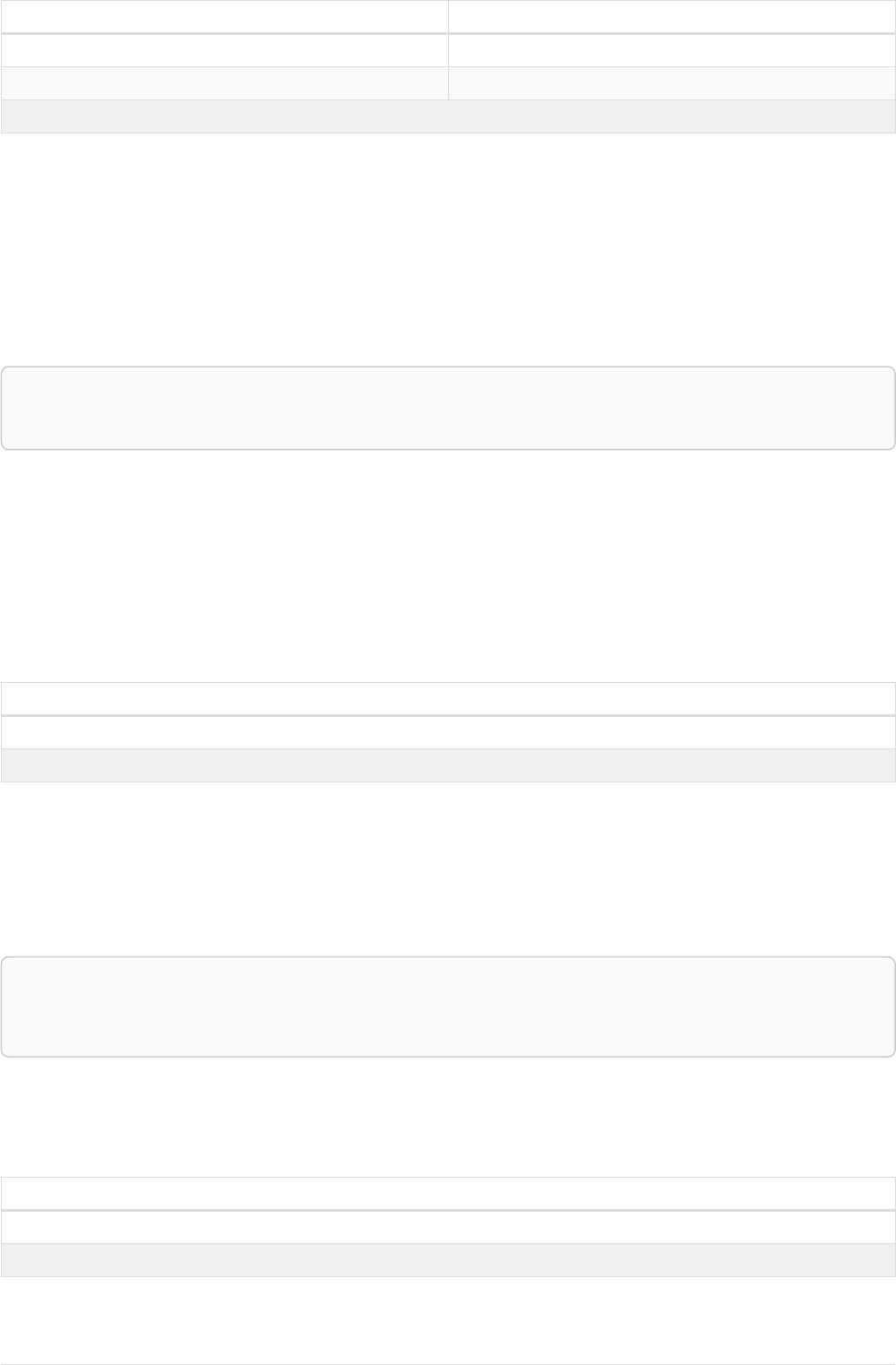The width and height of the screenshot is (896, 1365).
Task: Click blank area between top table and first code block
Action: click(448, 249)
